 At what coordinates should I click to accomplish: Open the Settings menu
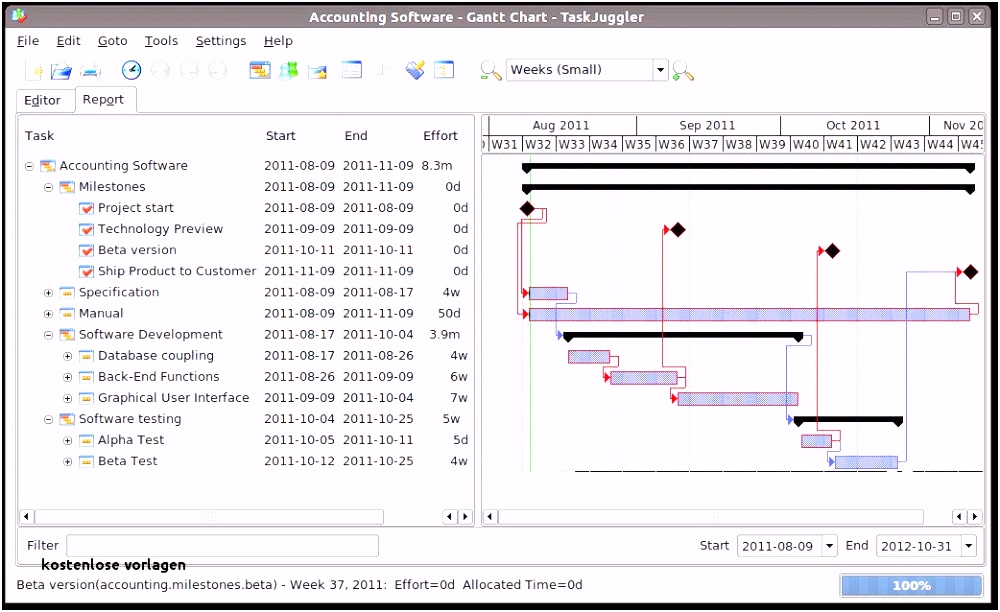[x=221, y=41]
